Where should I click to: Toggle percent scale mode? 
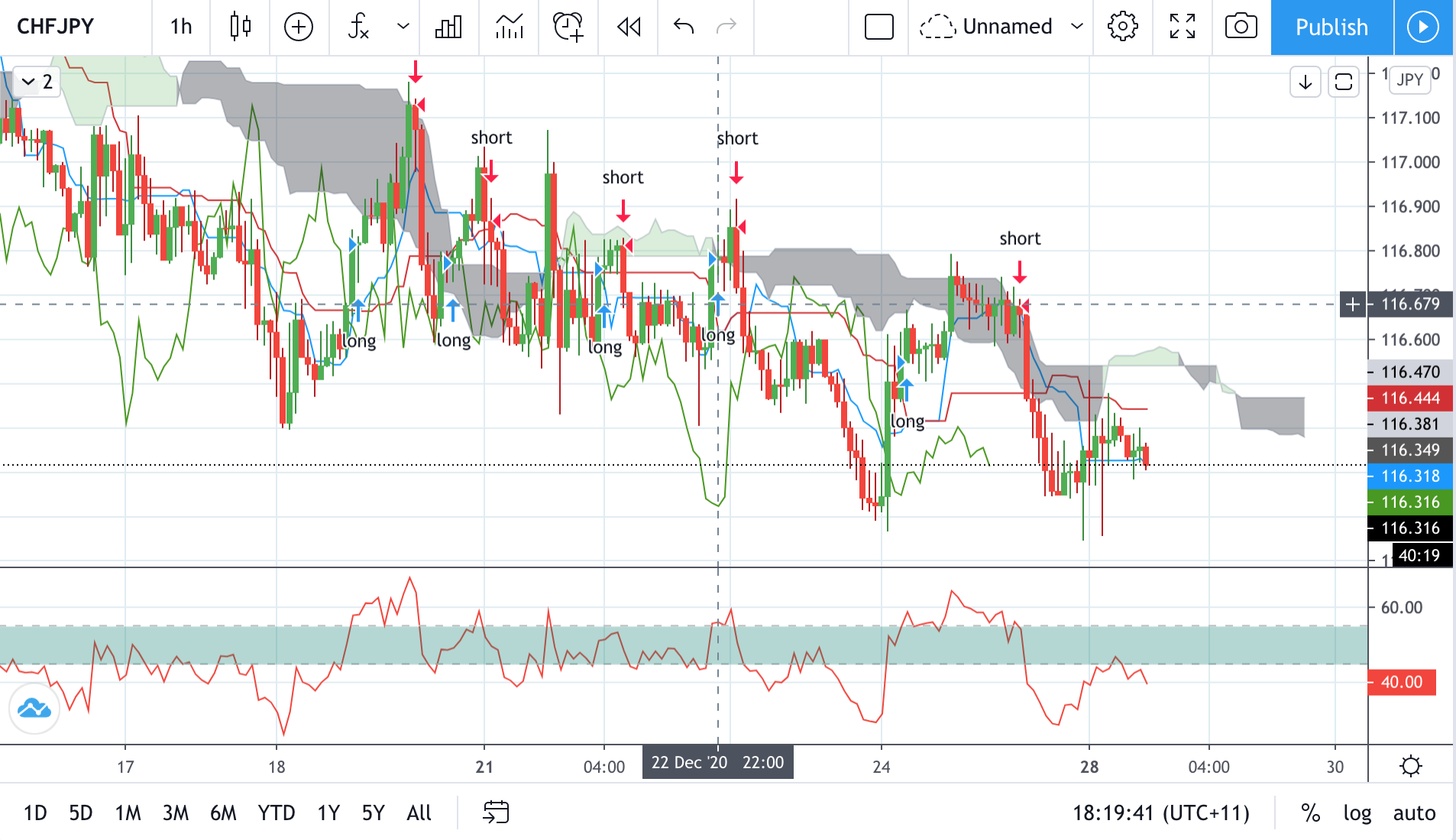tap(1311, 813)
